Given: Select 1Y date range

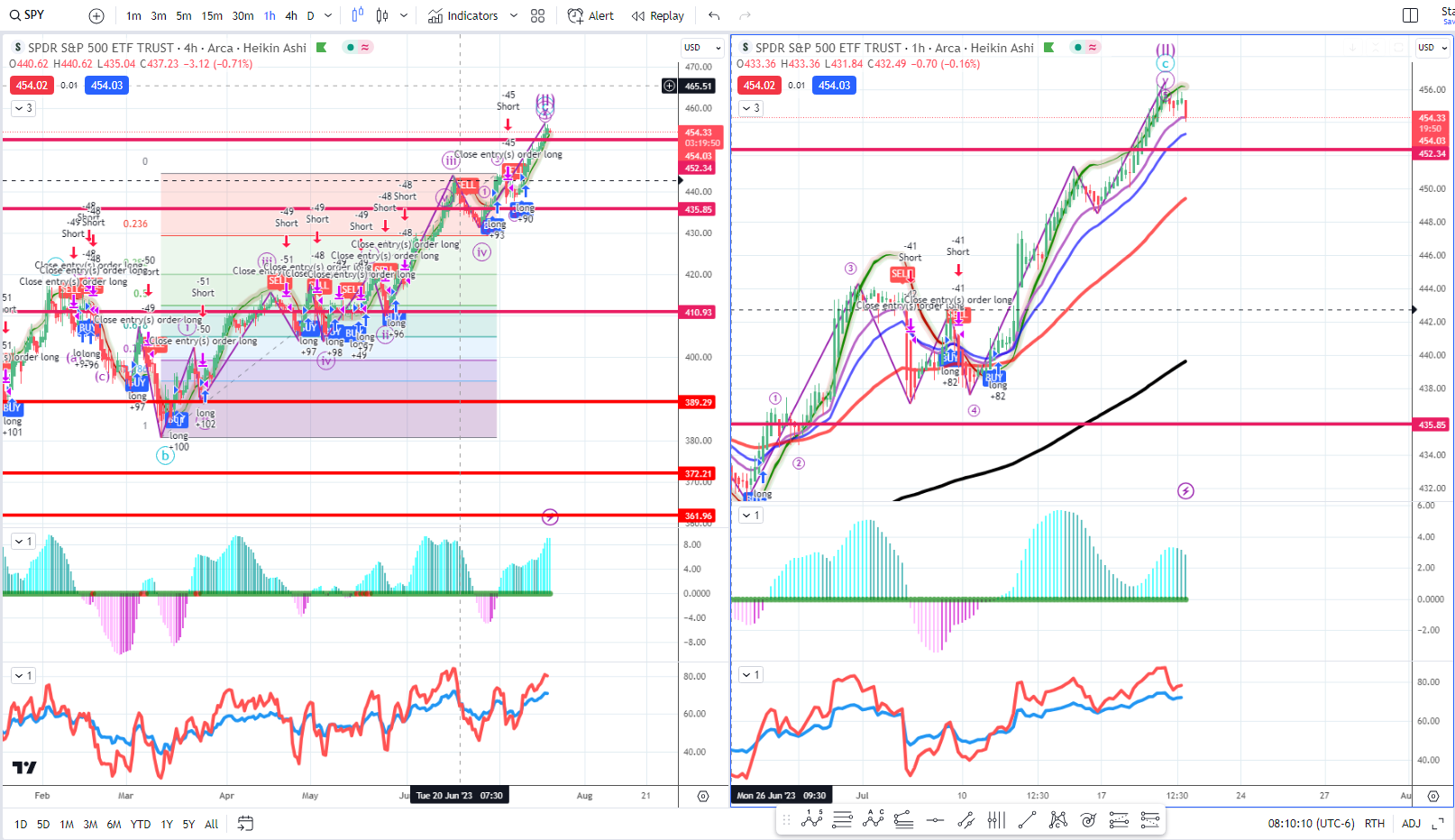Looking at the screenshot, I should (167, 824).
